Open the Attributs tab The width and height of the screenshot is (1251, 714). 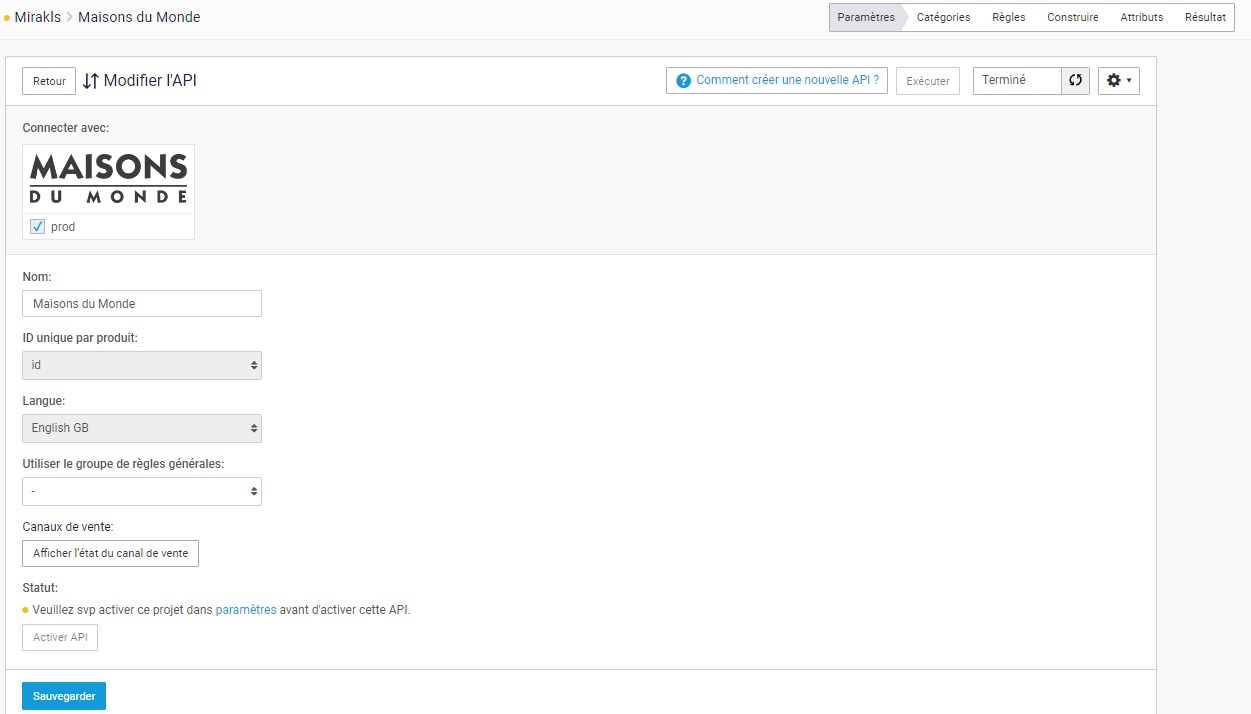point(1142,17)
